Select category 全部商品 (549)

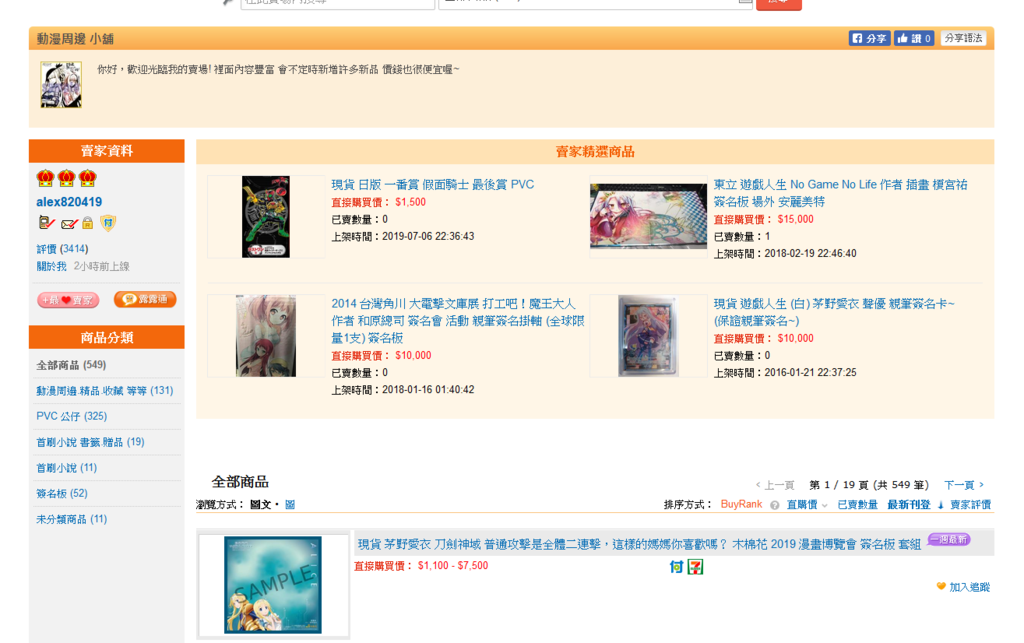pyautogui.click(x=71, y=365)
